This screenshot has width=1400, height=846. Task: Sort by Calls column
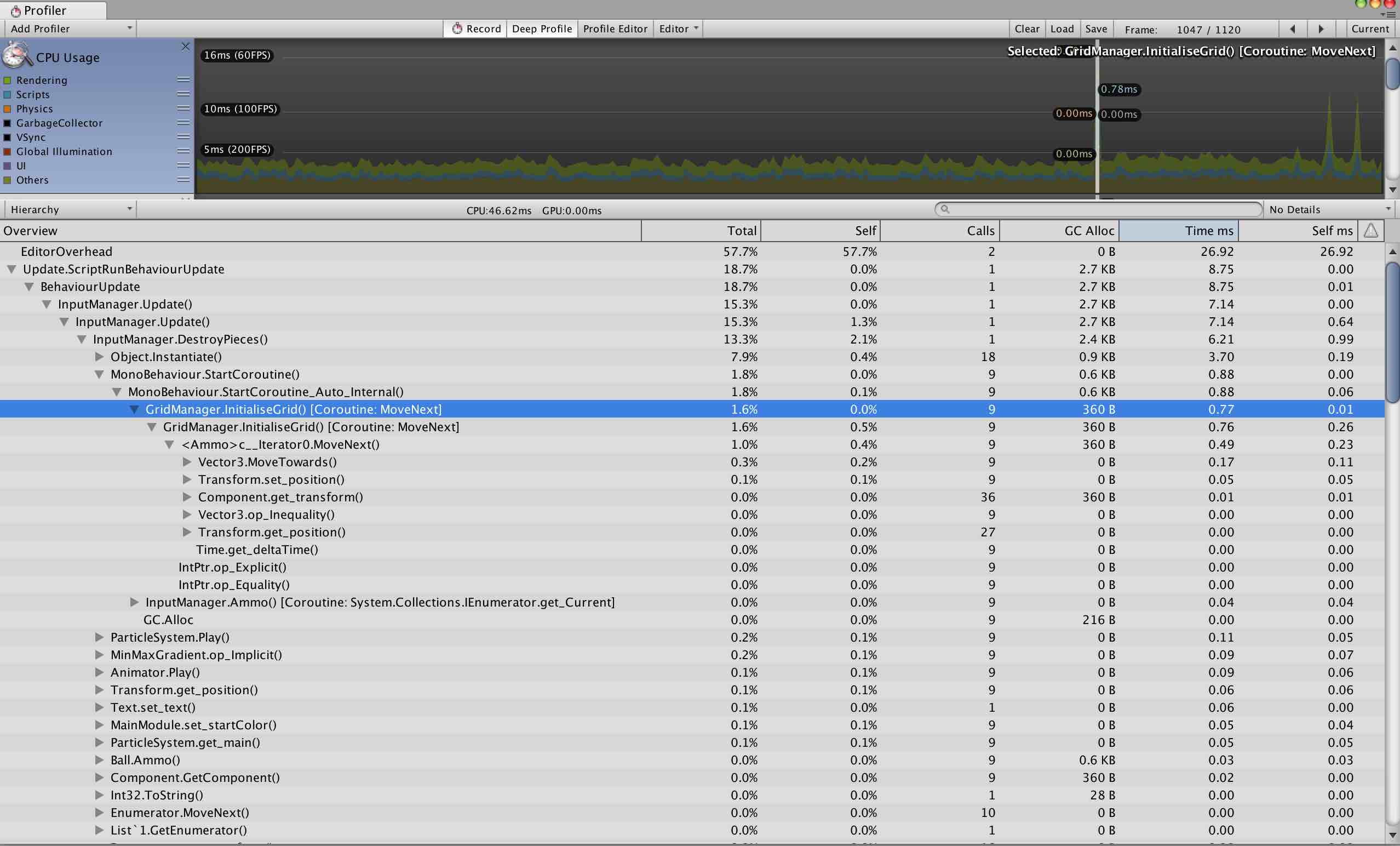tap(940, 230)
